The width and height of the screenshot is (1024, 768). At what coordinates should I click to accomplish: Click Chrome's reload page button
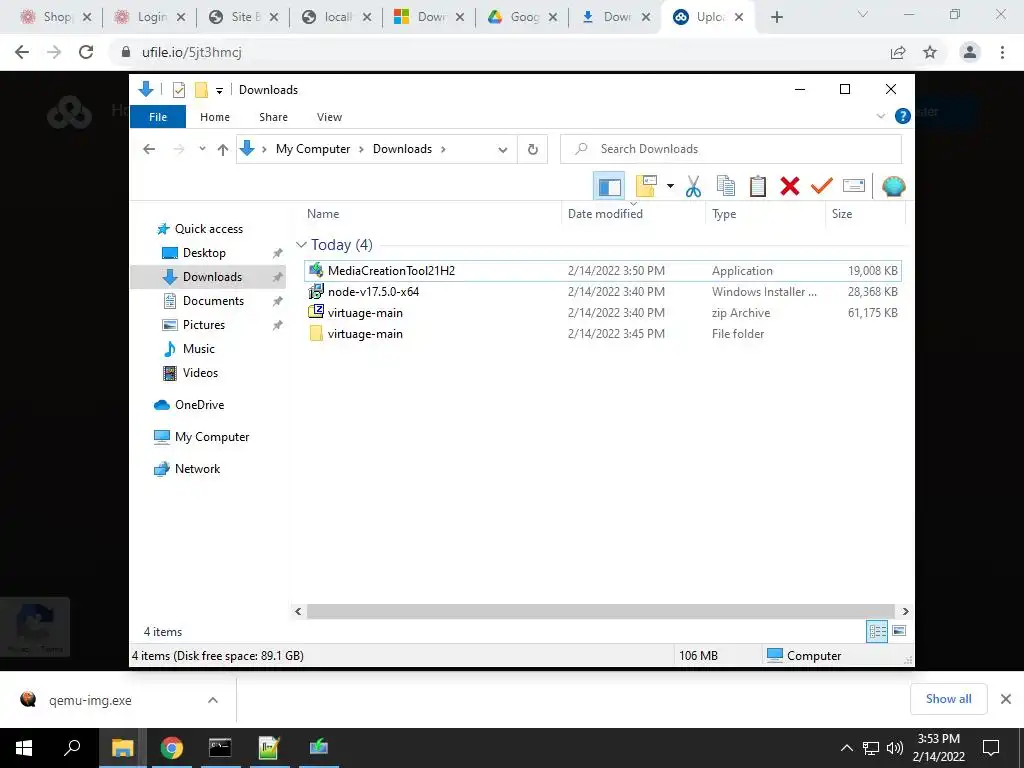tap(86, 52)
